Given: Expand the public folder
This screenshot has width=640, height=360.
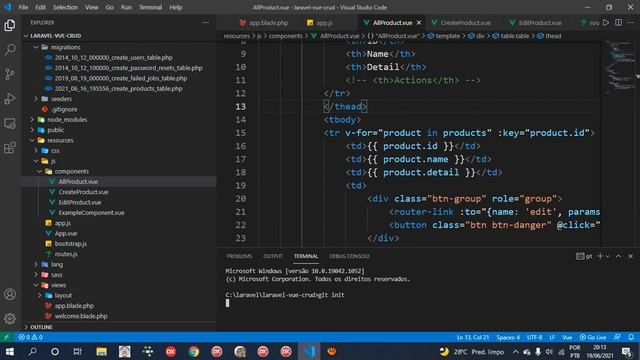Looking at the screenshot, I should point(32,130).
